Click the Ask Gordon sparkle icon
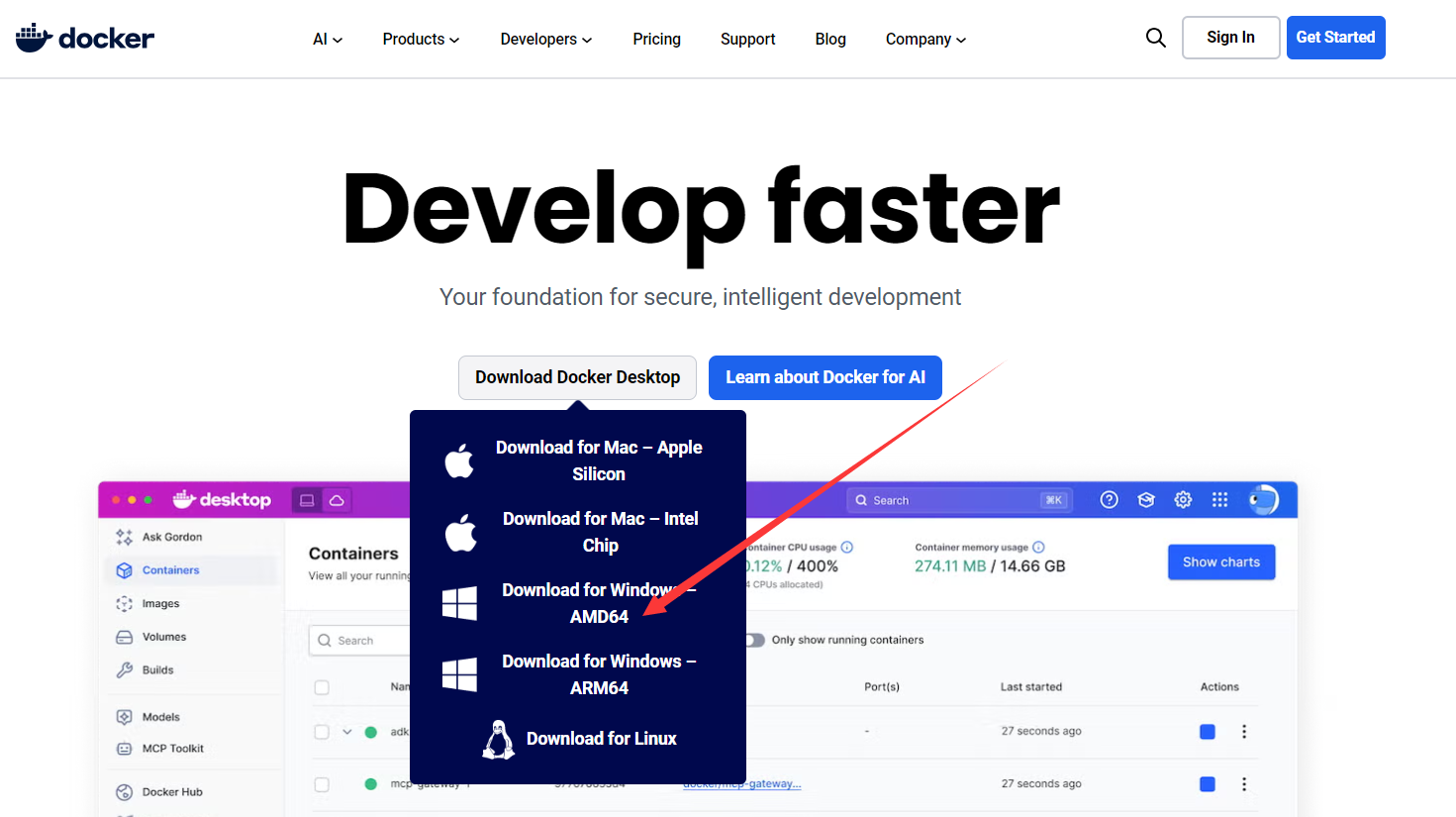 click(124, 537)
